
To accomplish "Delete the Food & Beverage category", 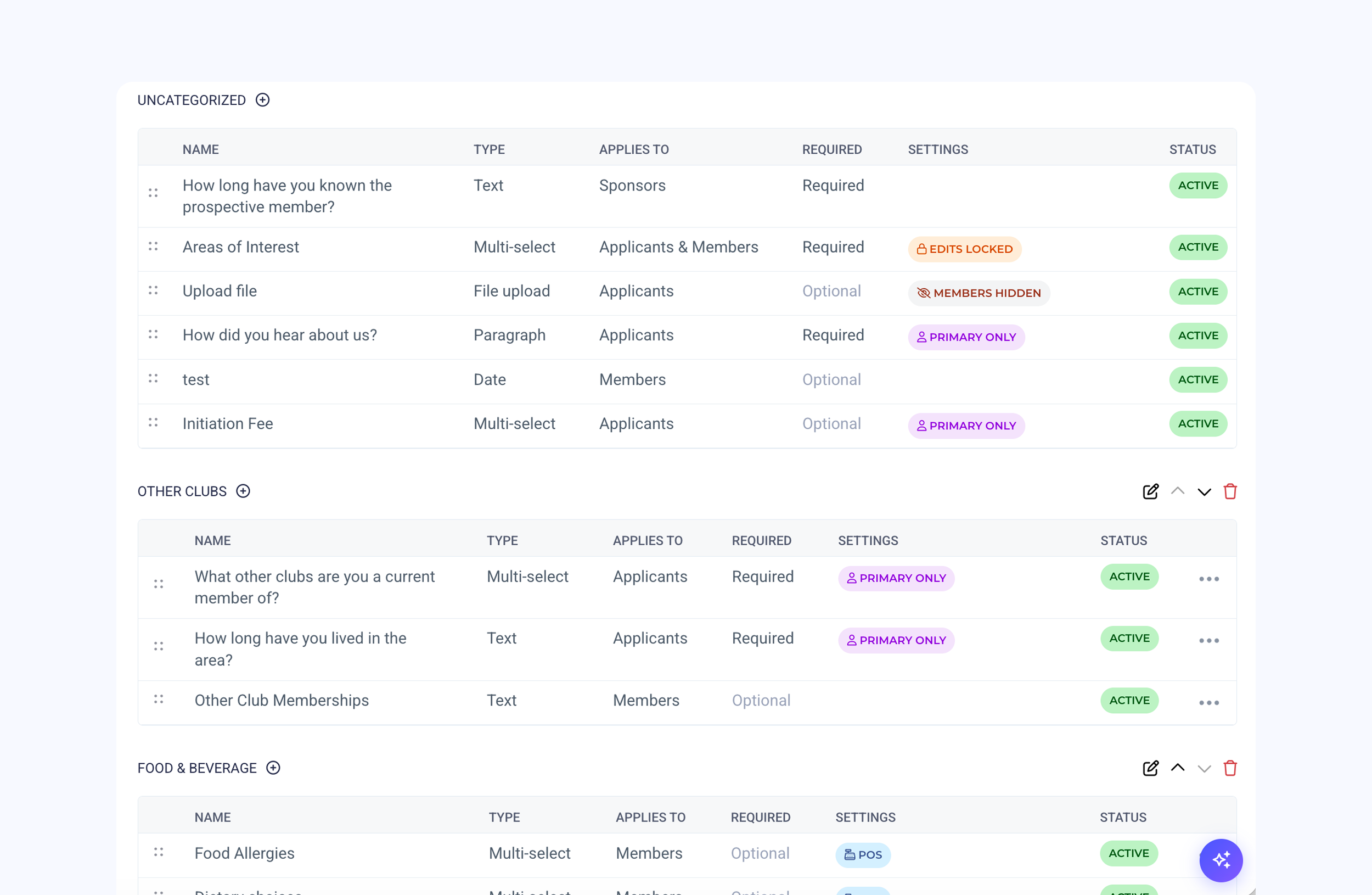I will pyautogui.click(x=1230, y=768).
